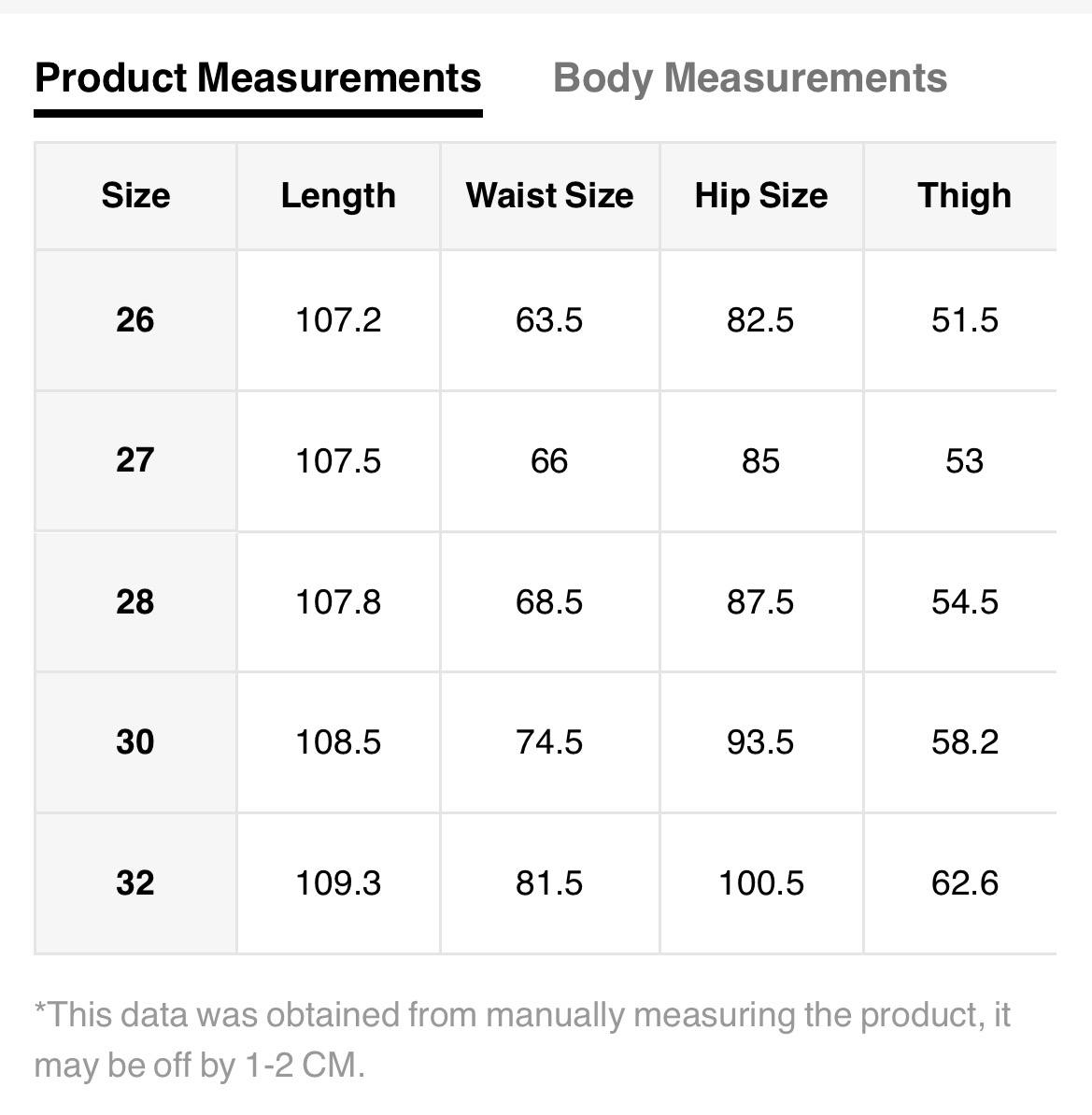Screen dimensions: 1092x1115
Task: Select the size 26 row label
Action: [x=135, y=320]
